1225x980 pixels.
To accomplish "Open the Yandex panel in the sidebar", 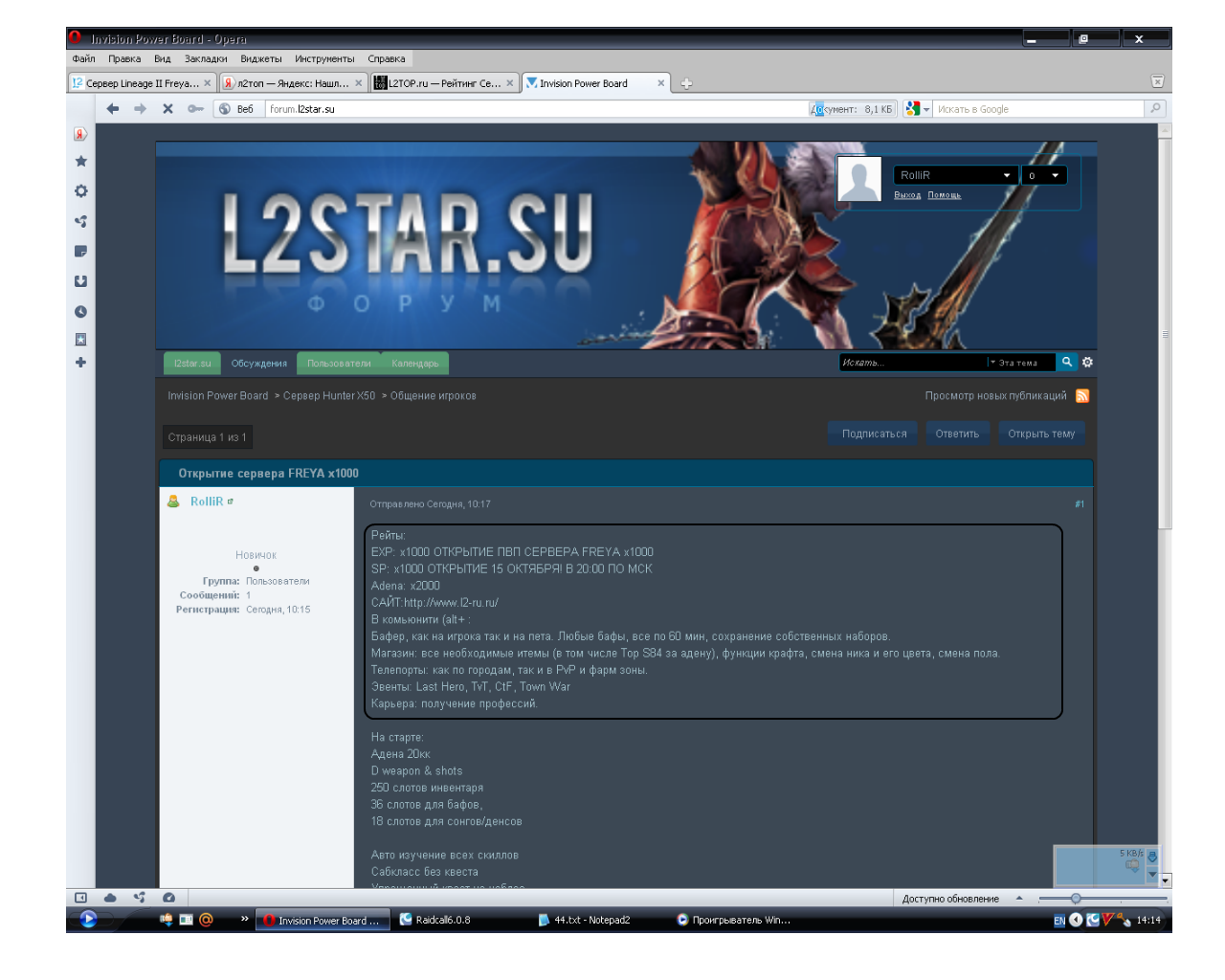I will pos(80,134).
